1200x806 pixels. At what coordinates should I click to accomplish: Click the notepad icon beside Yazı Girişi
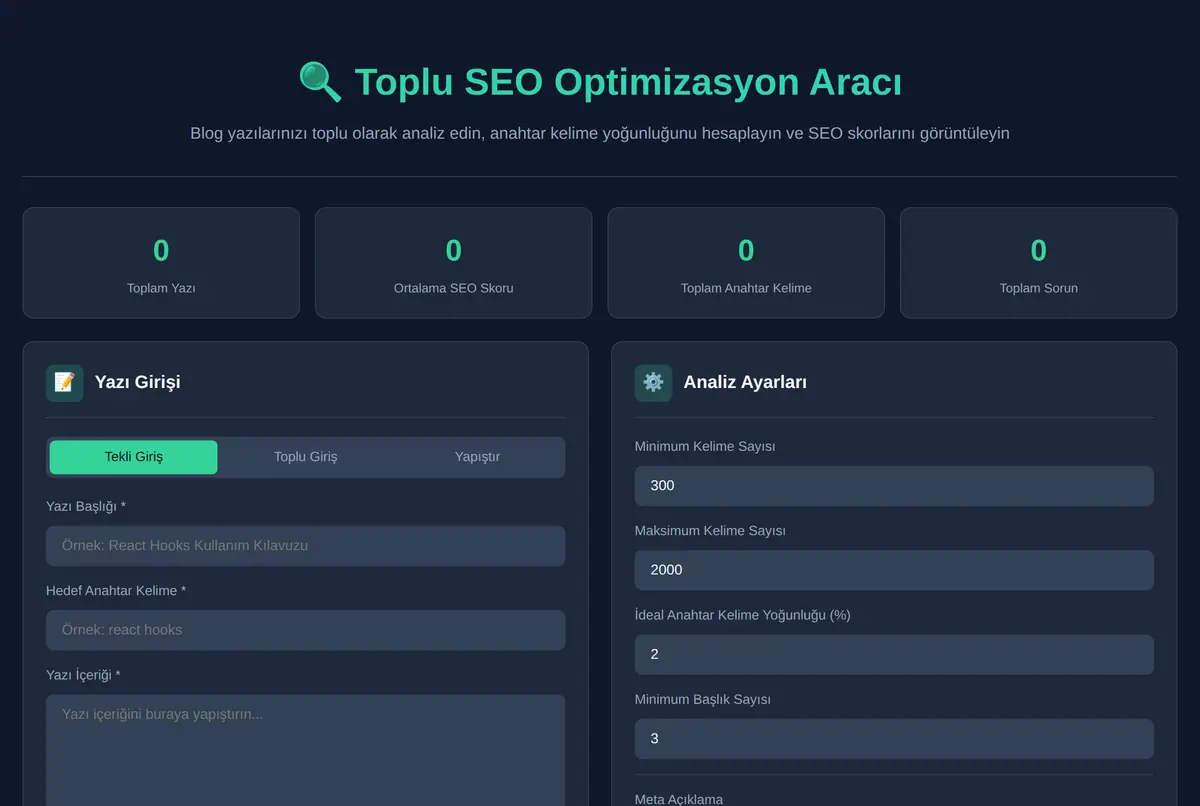pyautogui.click(x=64, y=382)
